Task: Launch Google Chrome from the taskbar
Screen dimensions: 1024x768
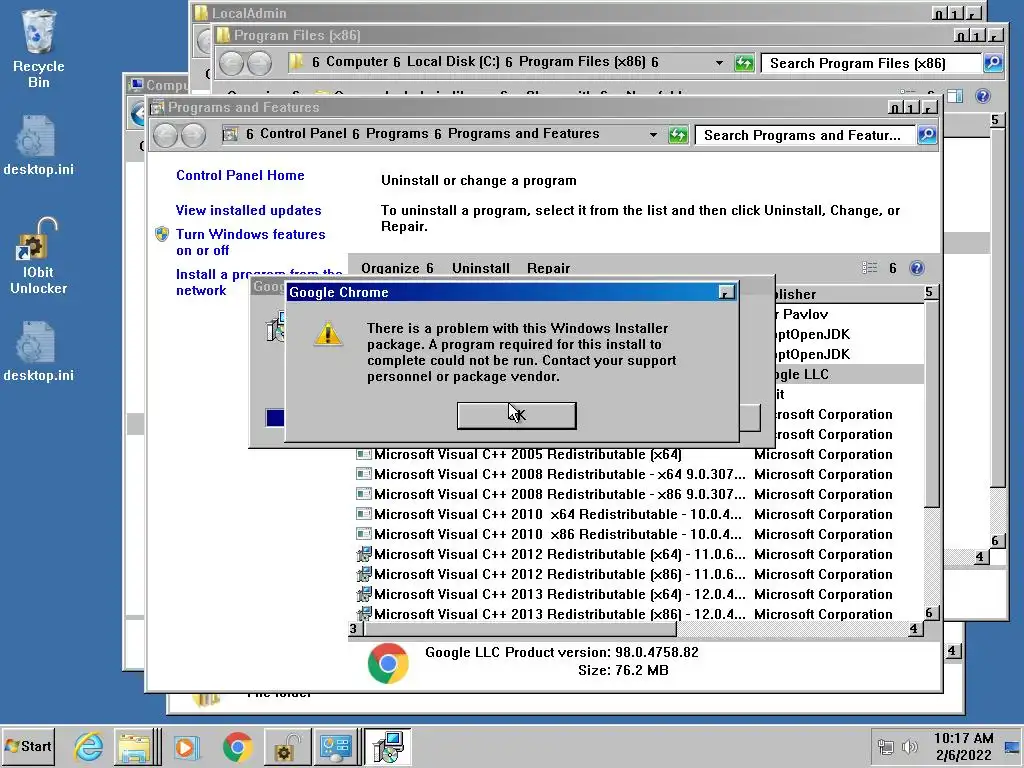Action: 237,746
